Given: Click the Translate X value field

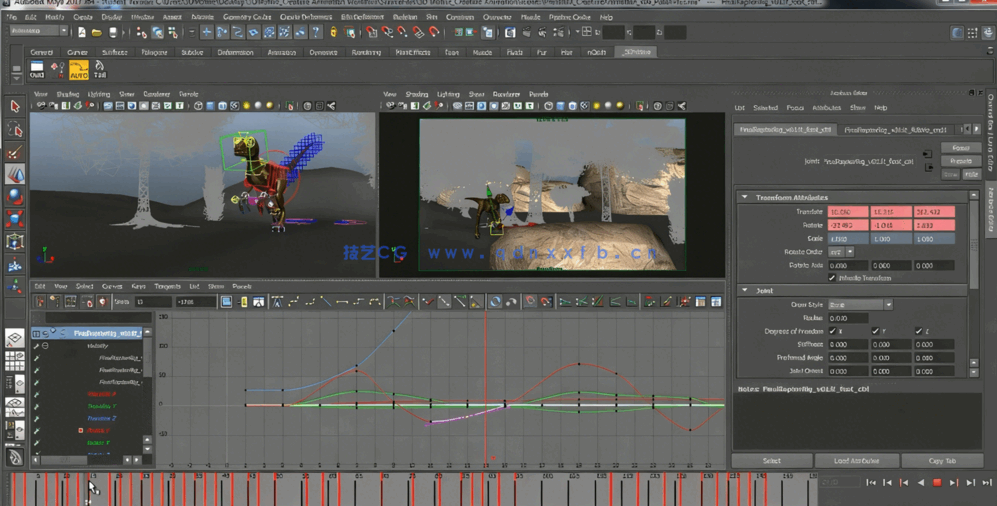Looking at the screenshot, I should point(847,212).
